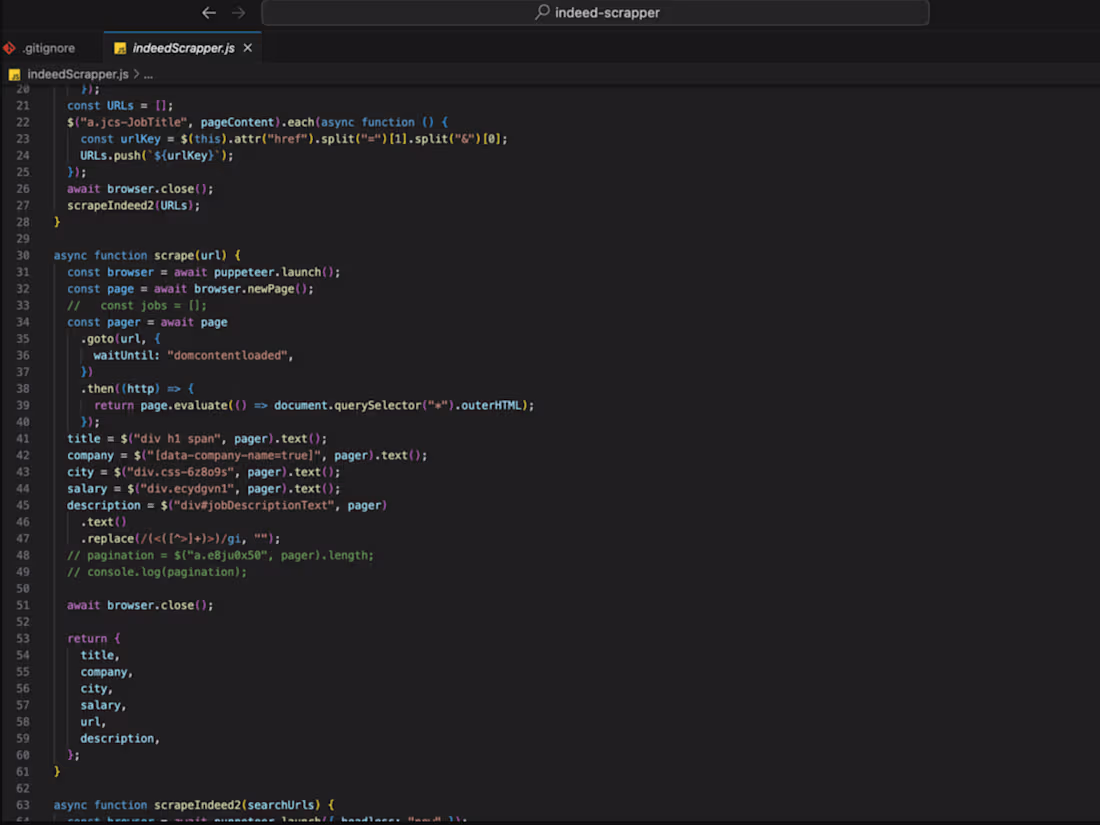This screenshot has width=1100, height=825.
Task: Open indeedScrapper.js breadcrumb file dropdown
Action: coord(77,74)
